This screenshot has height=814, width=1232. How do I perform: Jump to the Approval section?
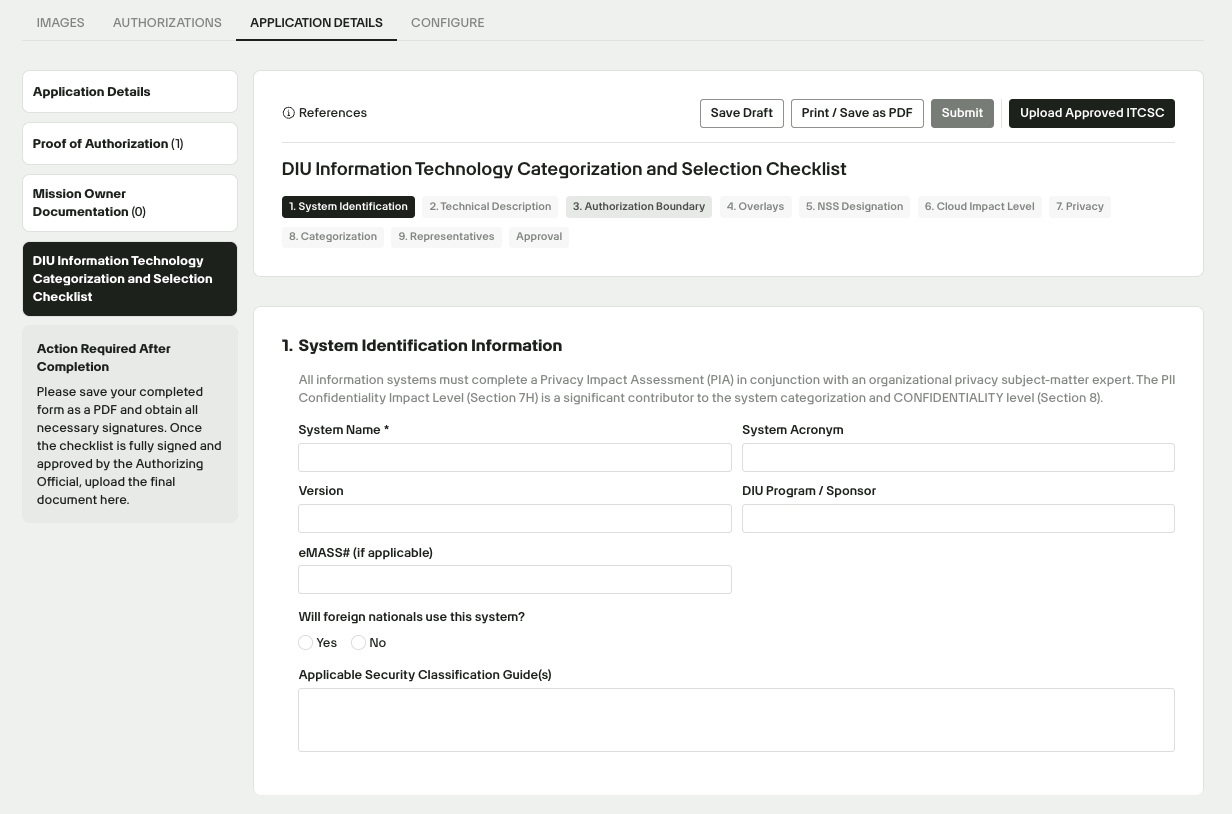click(x=539, y=237)
